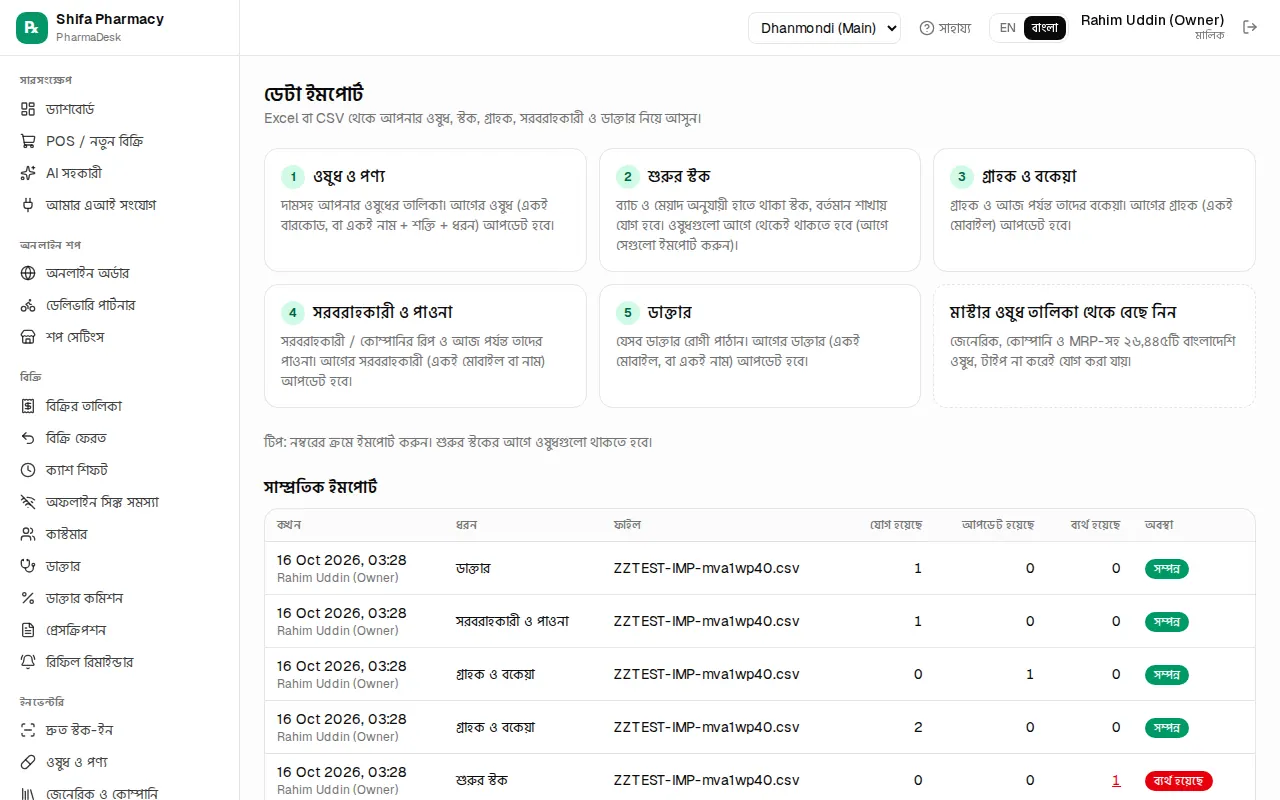Screen dimensions: 1280x800
Task: Select the ওষুধ ও পণ্য import card
Action: pos(425,210)
